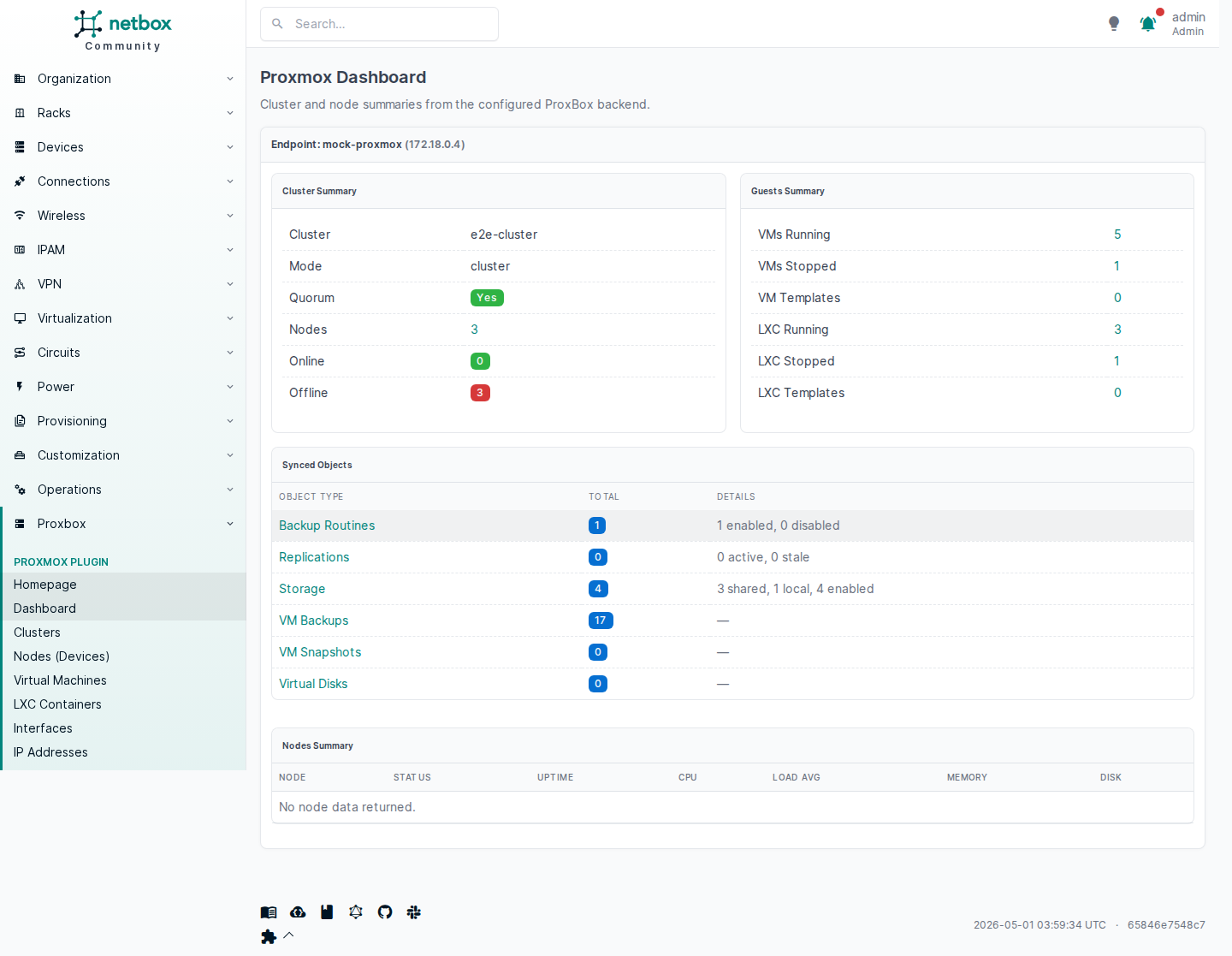Open the NetBox Community logo home link
This screenshot has width=1232, height=956.
tap(122, 31)
